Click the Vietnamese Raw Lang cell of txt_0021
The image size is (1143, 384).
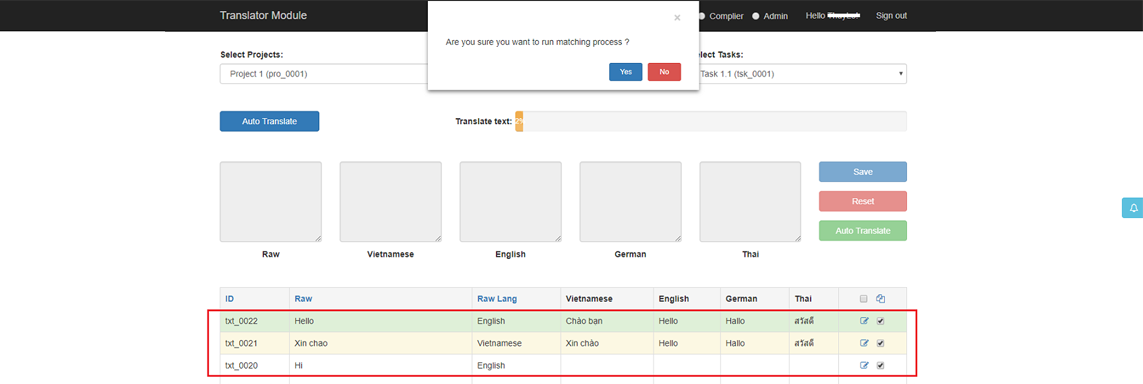click(x=516, y=342)
